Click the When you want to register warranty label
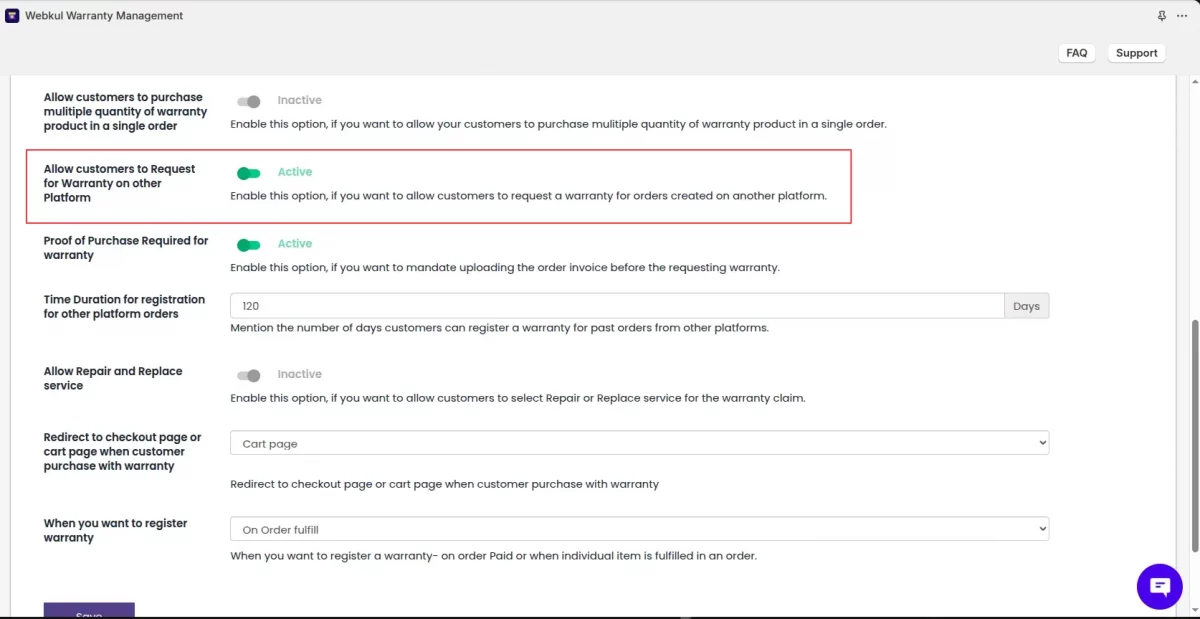Viewport: 1200px width, 619px height. pos(115,530)
